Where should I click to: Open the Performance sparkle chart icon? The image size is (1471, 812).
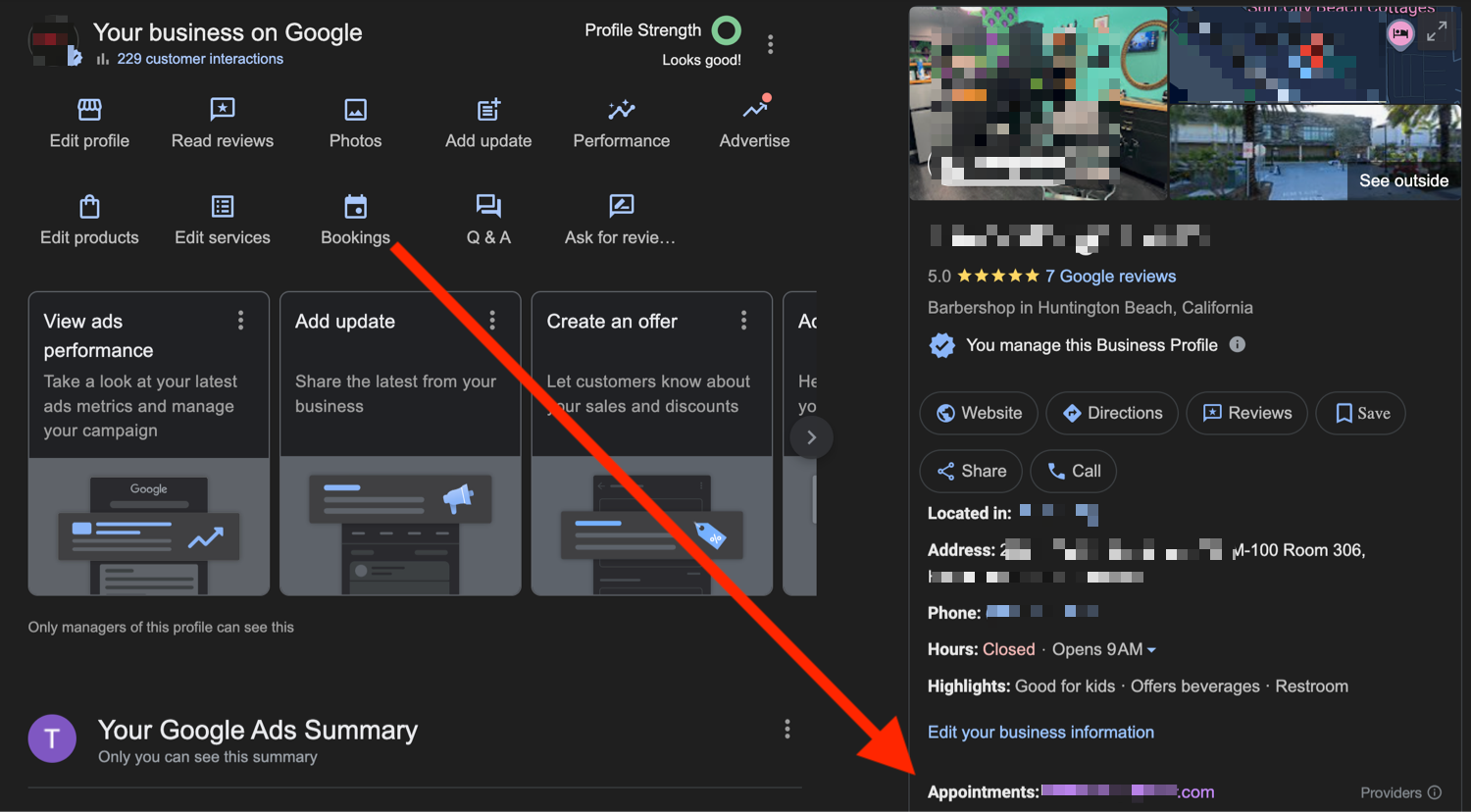coord(621,110)
